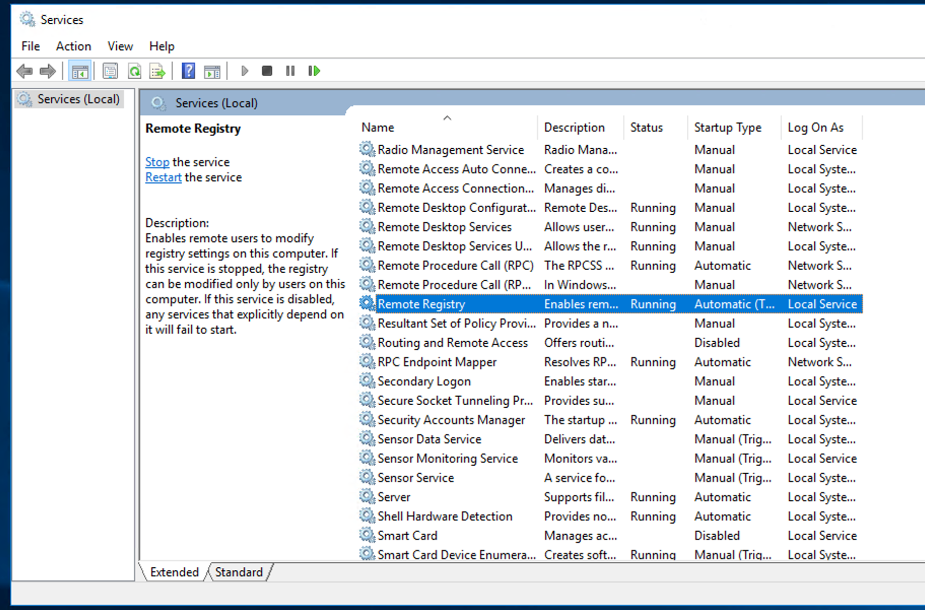
Task: Sort by the Startup Type column header
Action: pyautogui.click(x=734, y=127)
